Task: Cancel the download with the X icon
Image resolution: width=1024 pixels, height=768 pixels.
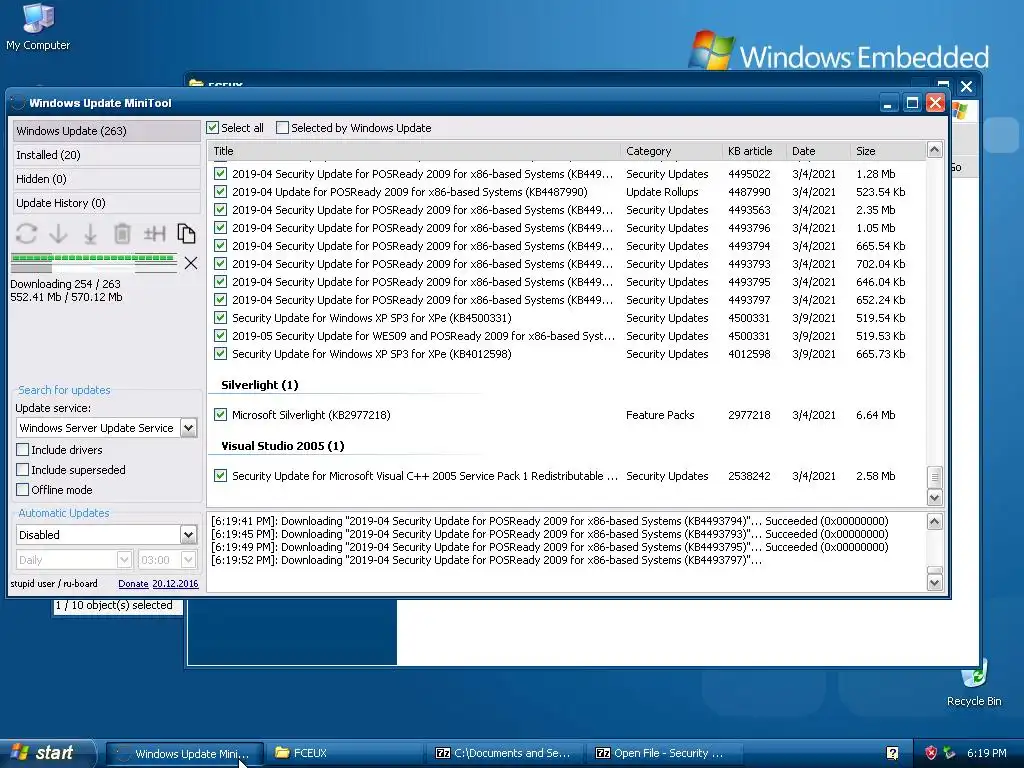Action: tap(191, 263)
